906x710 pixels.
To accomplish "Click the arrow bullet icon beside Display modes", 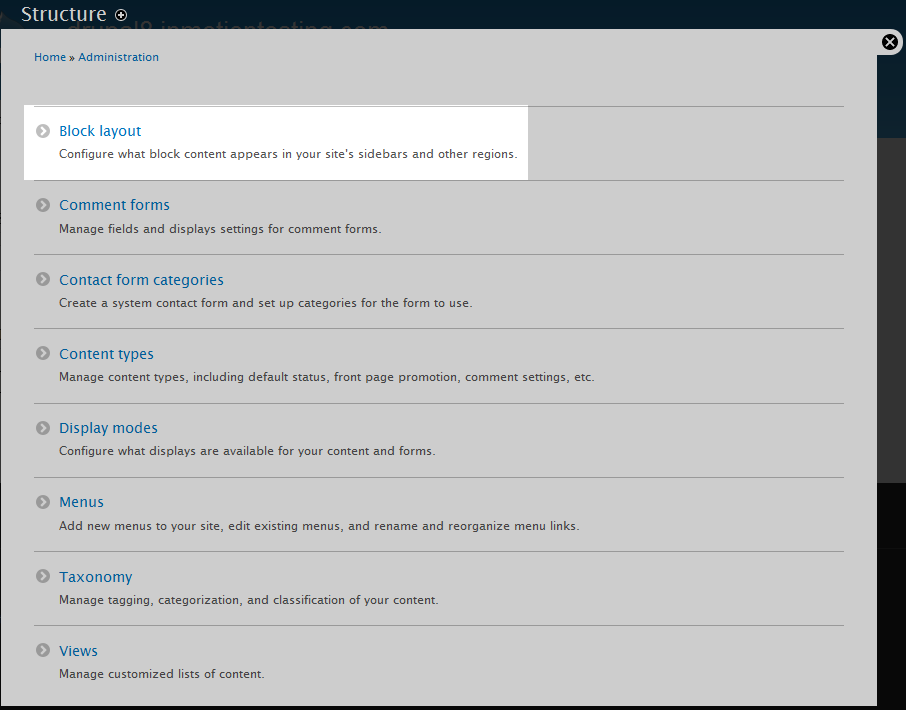I will pos(43,428).
